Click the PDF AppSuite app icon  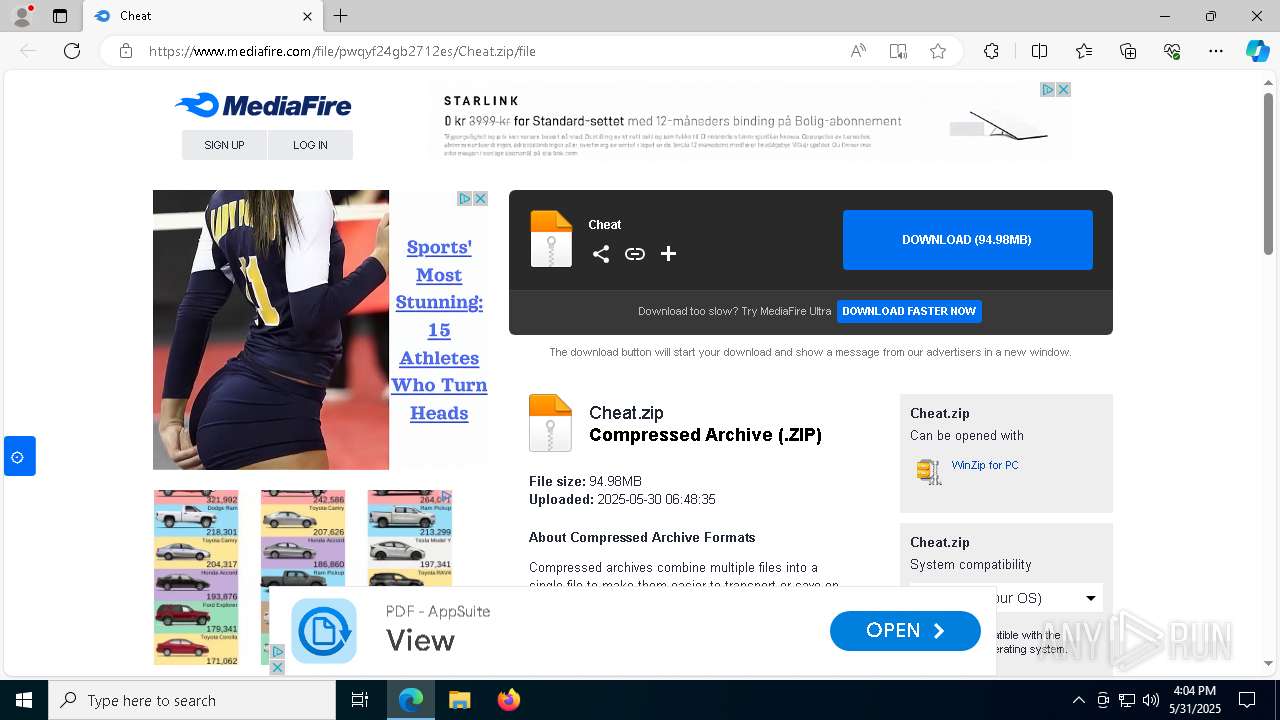click(324, 631)
